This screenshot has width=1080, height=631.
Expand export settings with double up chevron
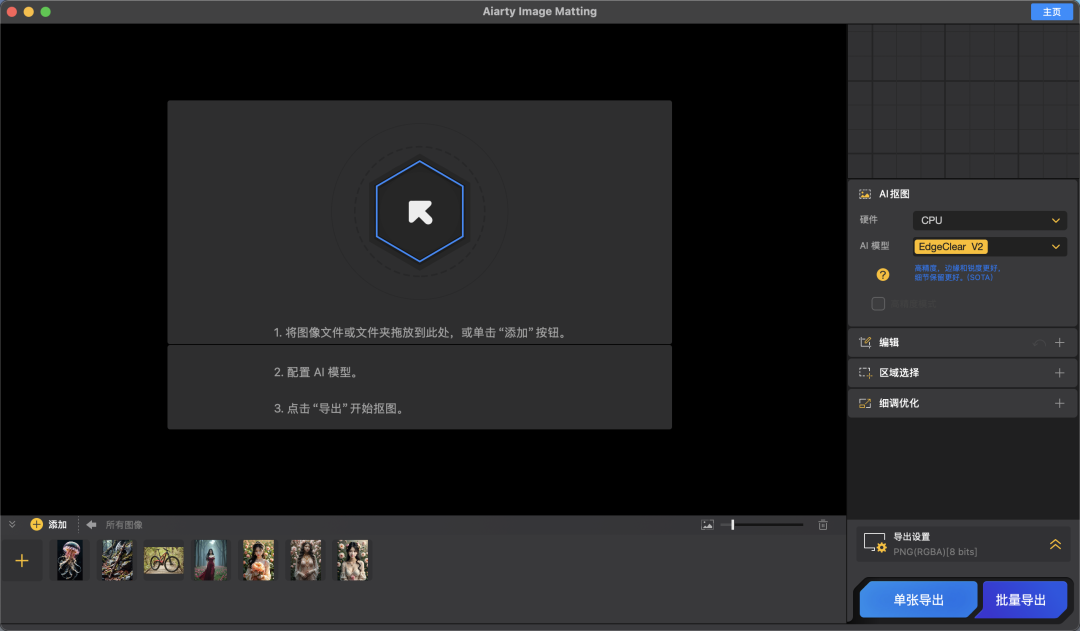[x=1055, y=544]
